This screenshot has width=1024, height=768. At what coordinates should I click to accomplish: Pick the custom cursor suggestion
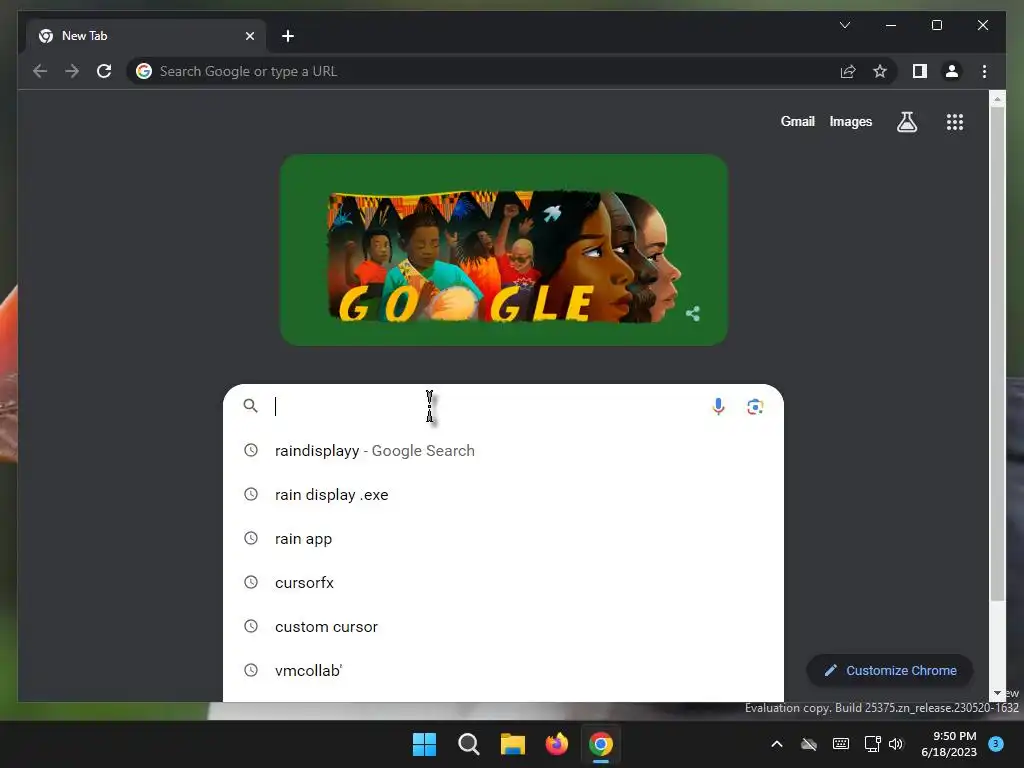pyautogui.click(x=503, y=626)
